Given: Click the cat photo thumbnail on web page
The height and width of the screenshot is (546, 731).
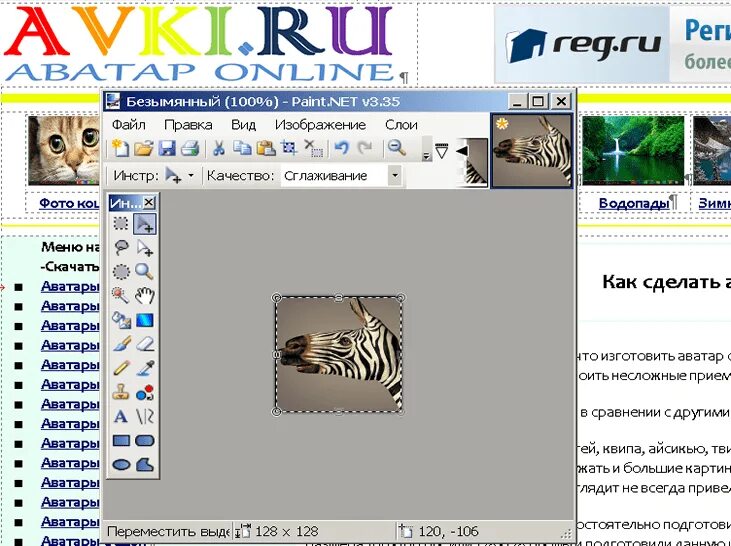Looking at the screenshot, I should tap(64, 151).
